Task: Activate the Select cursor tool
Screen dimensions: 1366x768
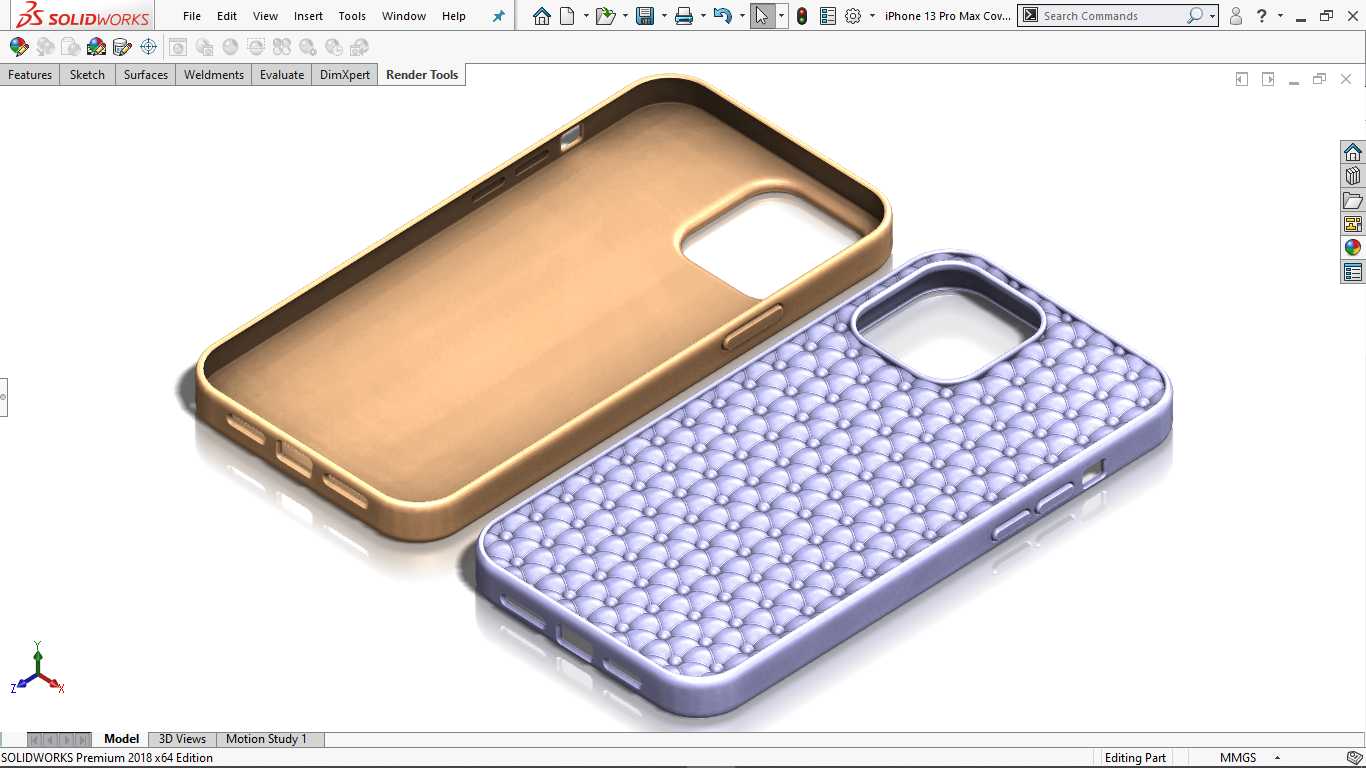Action: [x=762, y=16]
